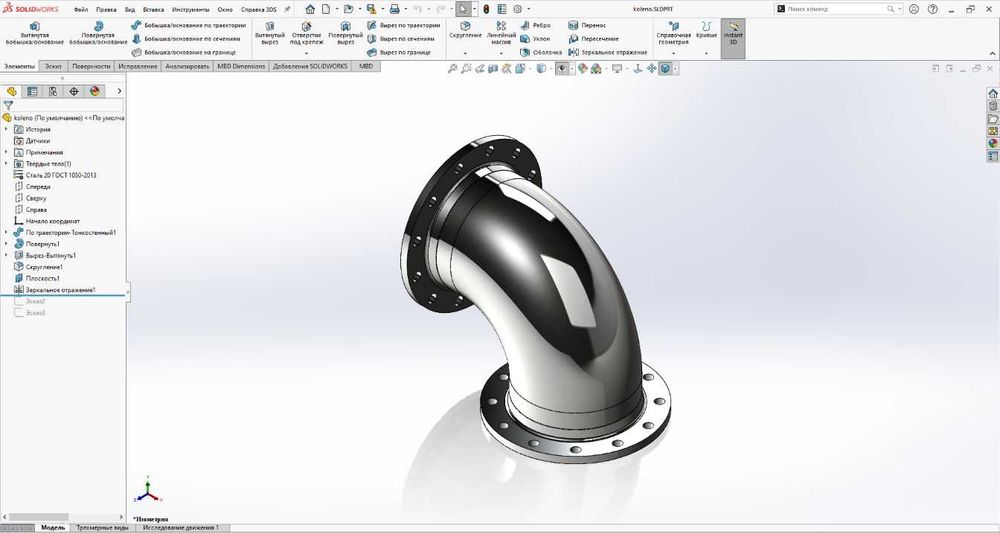This screenshot has width=1000, height=533.
Task: Click Бобышка/основание по сечениям
Action: tap(186, 39)
